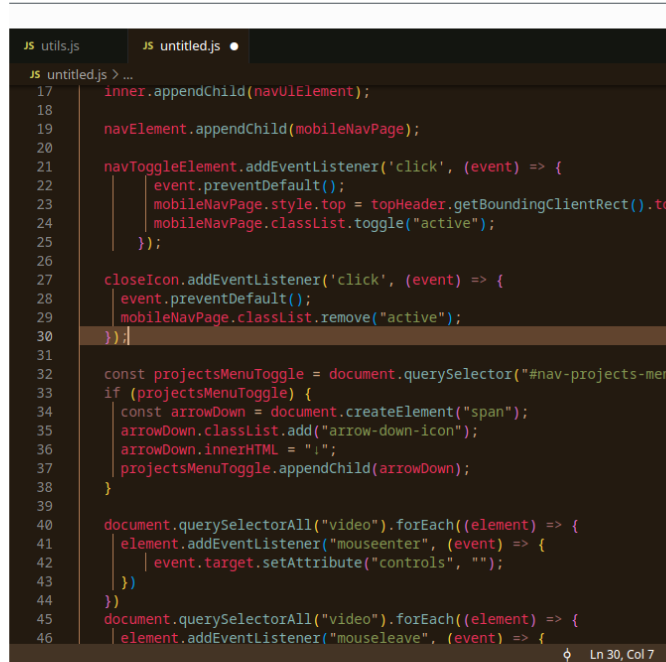666x662 pixels.
Task: Select line number 21 in the gutter
Action: click(45, 167)
